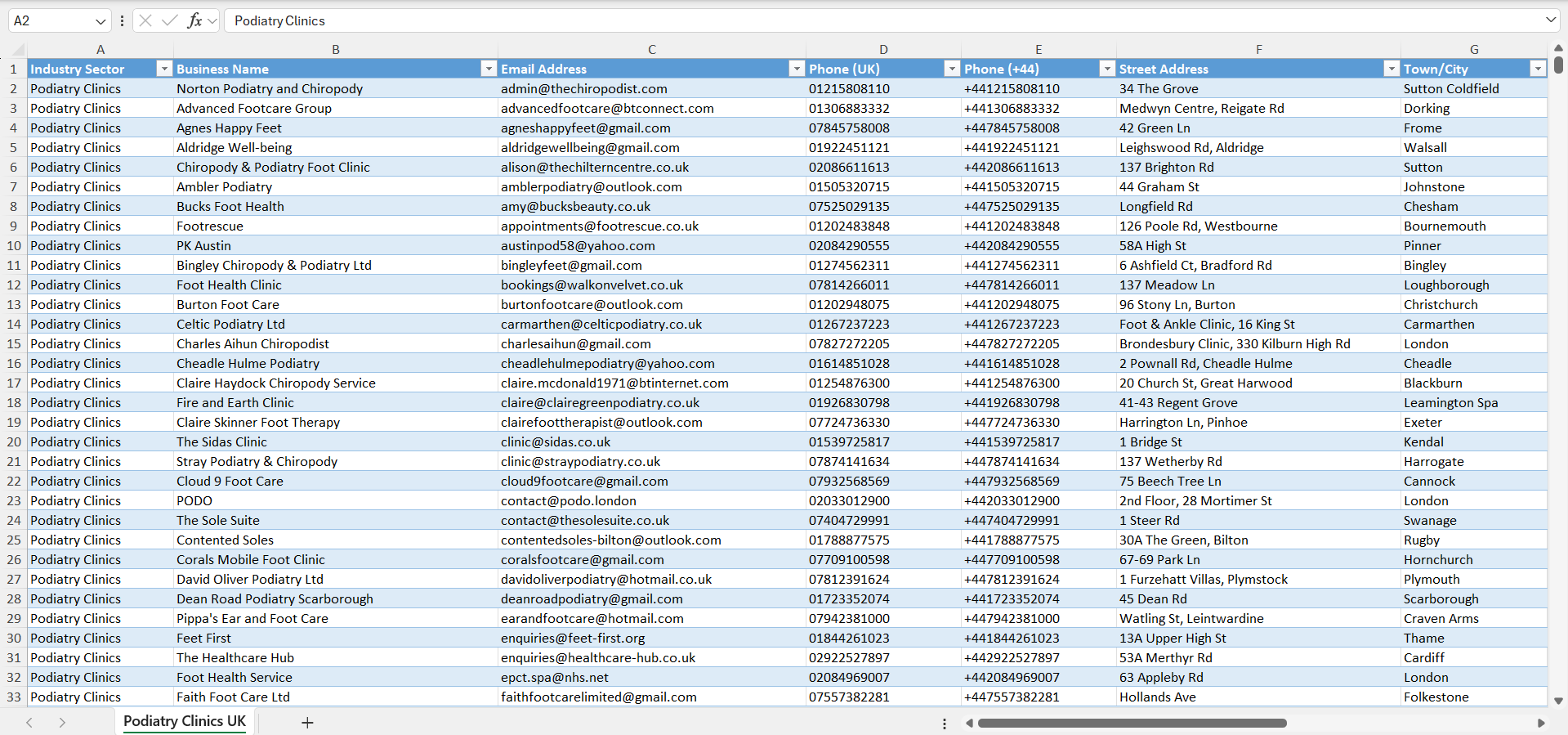The height and width of the screenshot is (735, 1568).
Task: Expand the formula bar with right chevron
Action: tap(1551, 20)
